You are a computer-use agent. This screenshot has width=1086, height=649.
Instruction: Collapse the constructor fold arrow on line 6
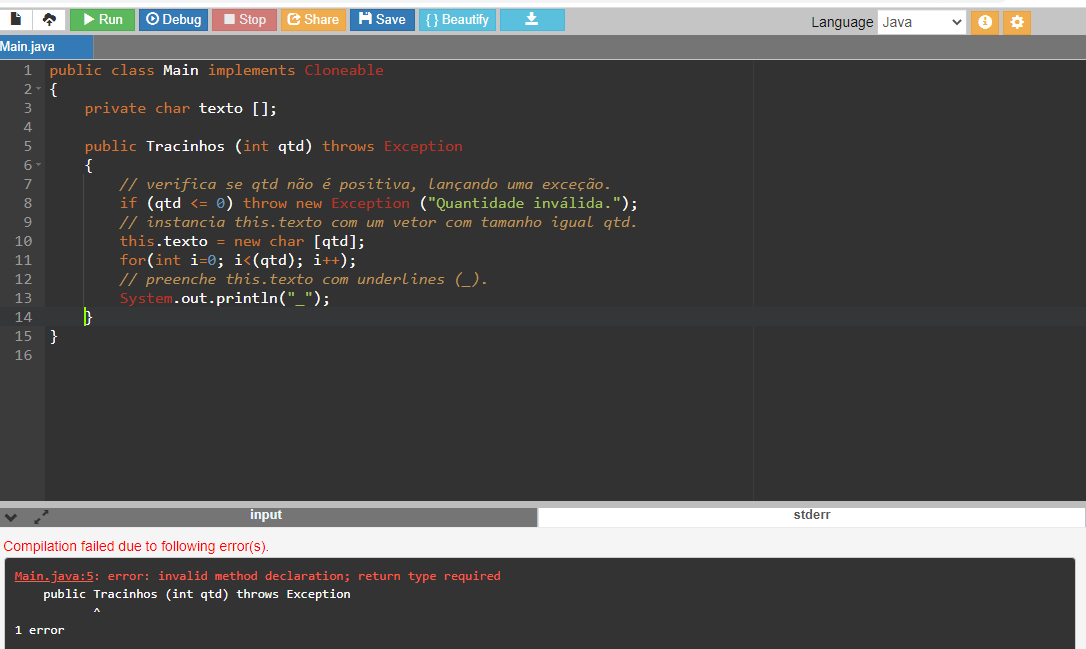click(39, 165)
